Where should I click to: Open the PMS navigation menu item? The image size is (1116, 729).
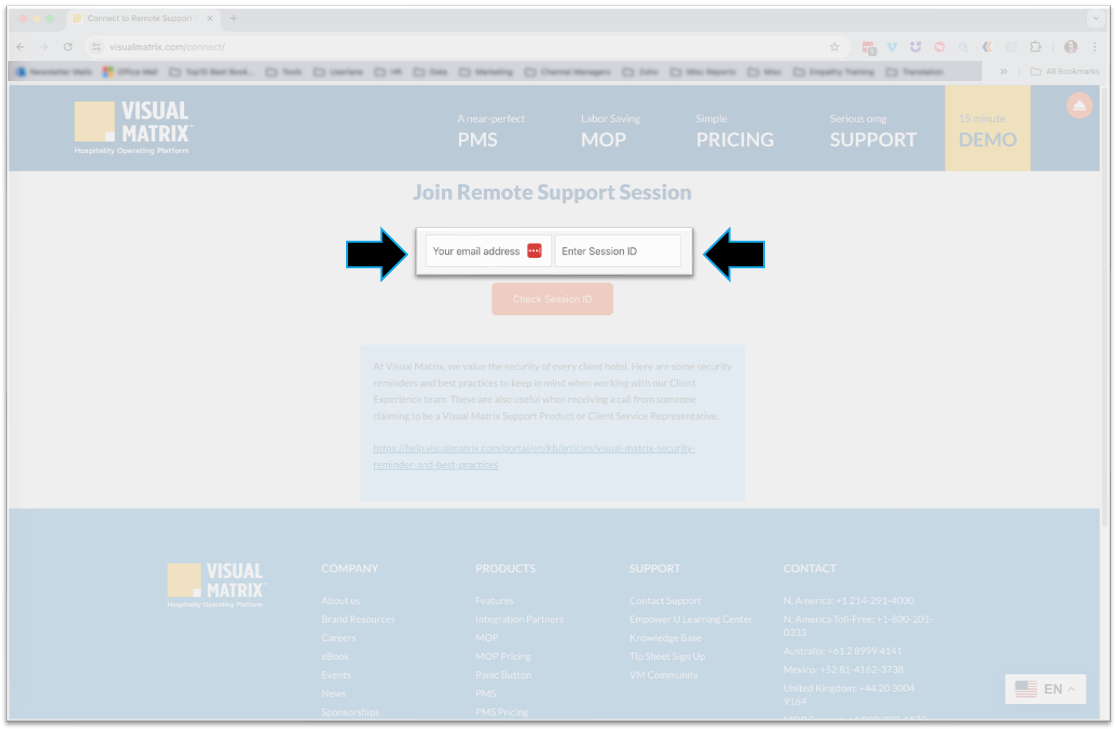pyautogui.click(x=478, y=139)
